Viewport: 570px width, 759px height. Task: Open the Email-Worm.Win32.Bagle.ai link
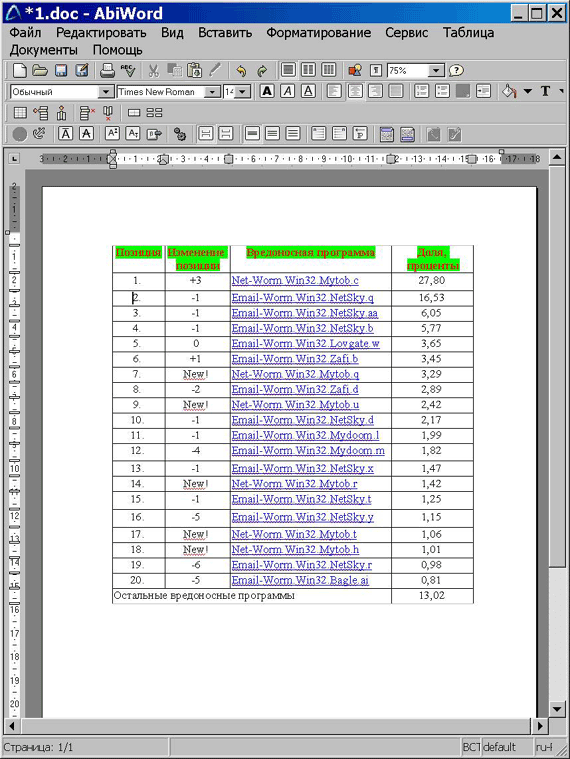(300, 580)
